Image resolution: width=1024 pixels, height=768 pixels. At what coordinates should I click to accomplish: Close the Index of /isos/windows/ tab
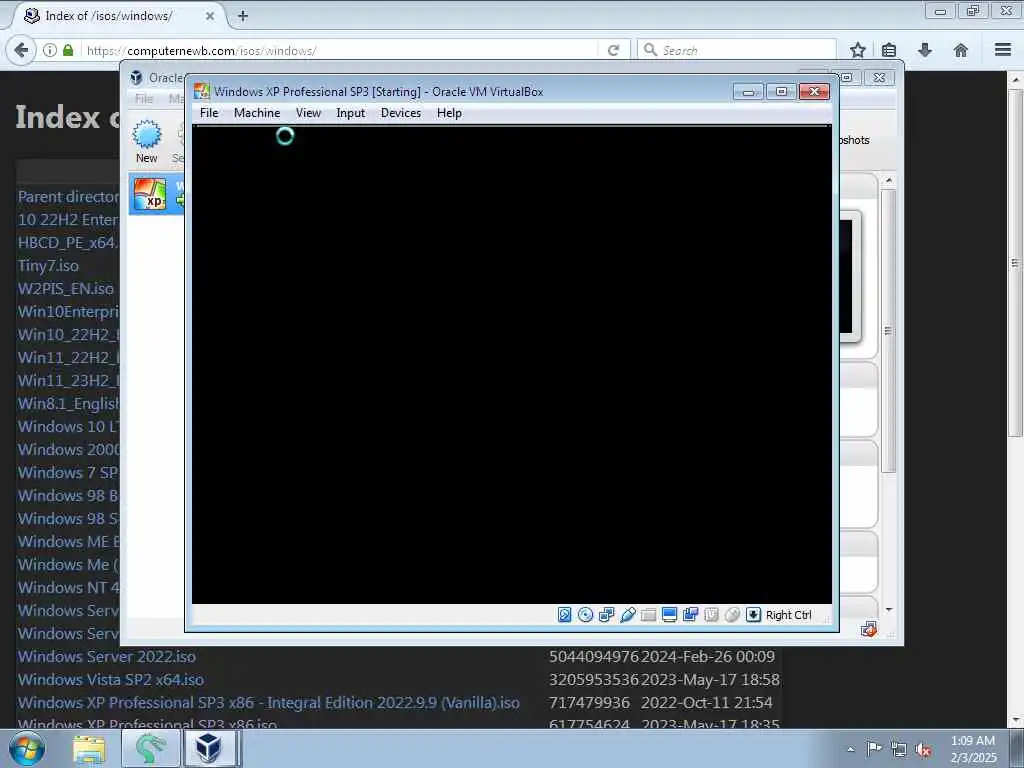[210, 16]
